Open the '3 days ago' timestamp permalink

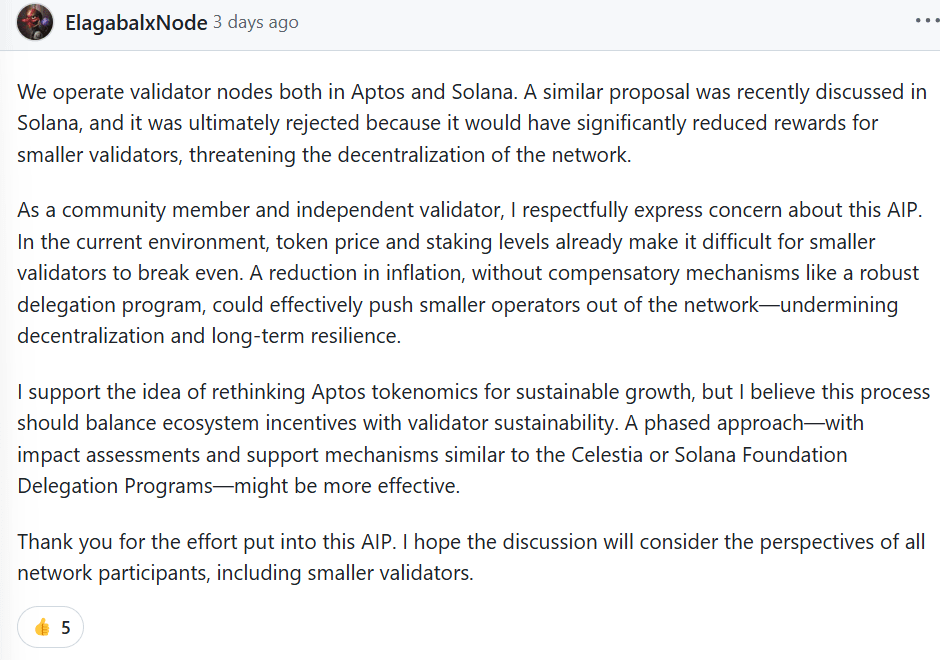click(x=256, y=23)
